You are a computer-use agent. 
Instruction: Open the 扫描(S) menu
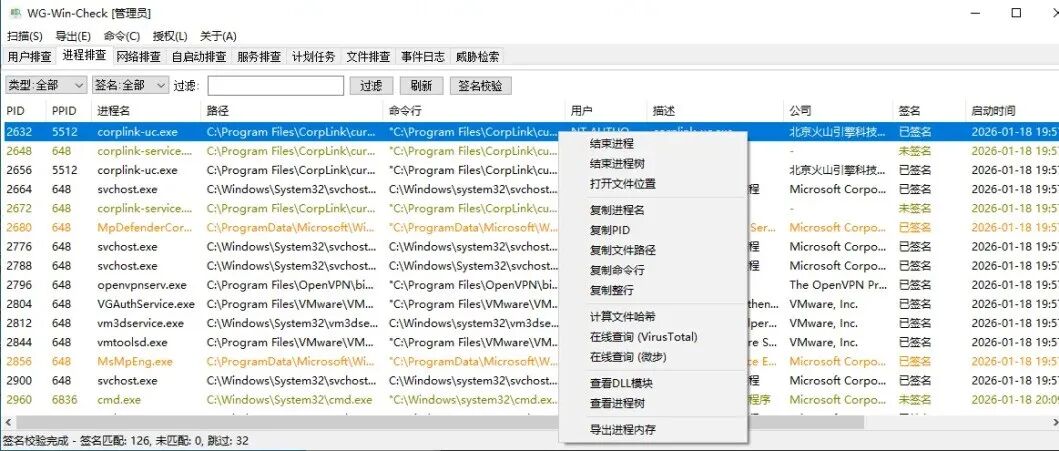pyautogui.click(x=25, y=36)
